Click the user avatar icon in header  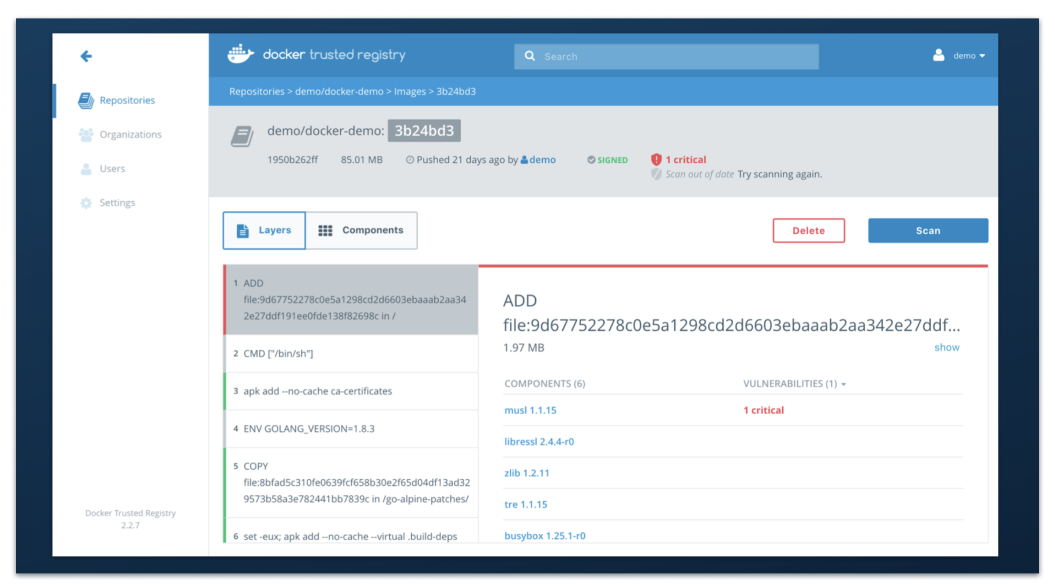tap(939, 55)
